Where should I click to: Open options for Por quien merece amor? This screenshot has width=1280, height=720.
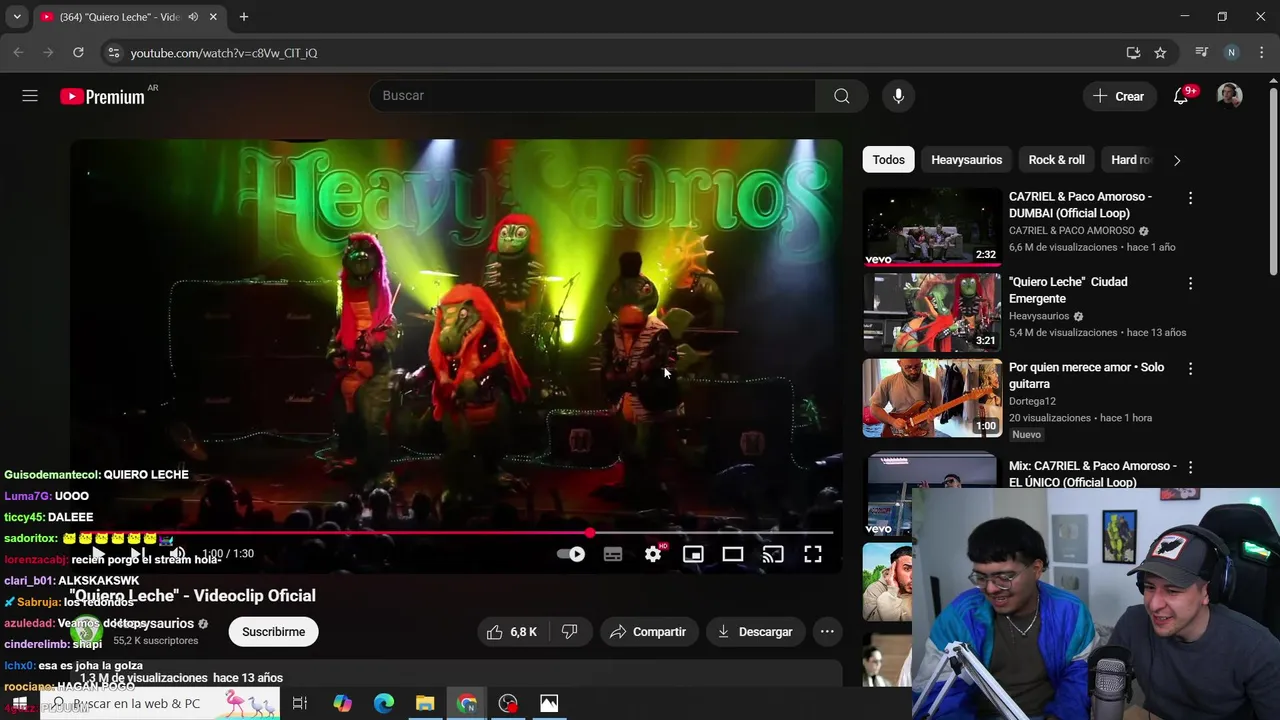[1190, 369]
